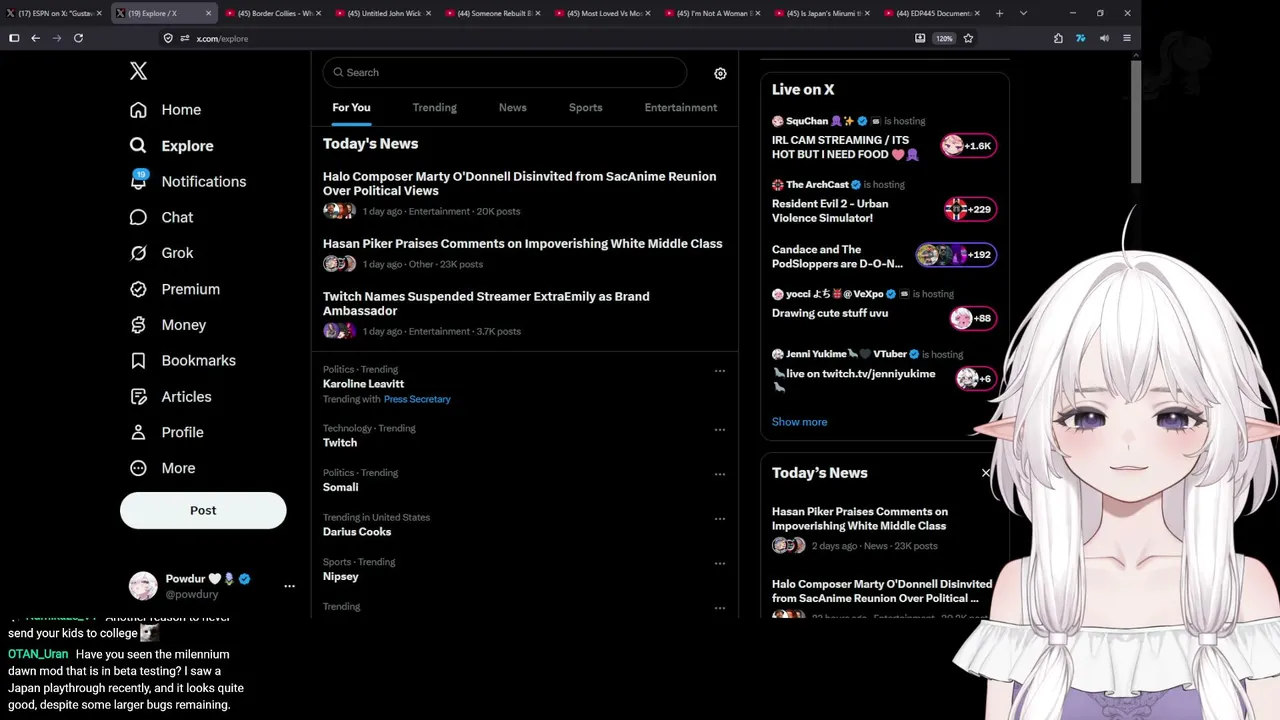Click the X logo in sidebar

click(x=139, y=71)
